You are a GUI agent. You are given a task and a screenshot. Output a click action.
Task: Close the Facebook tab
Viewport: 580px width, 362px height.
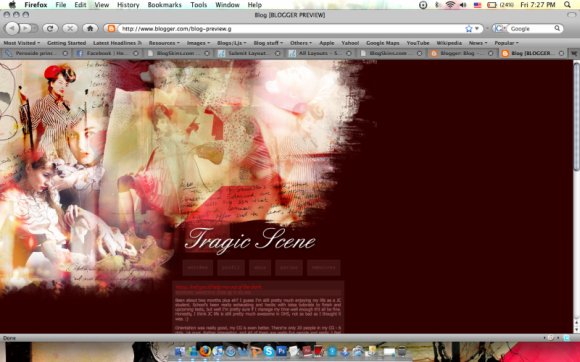(136, 53)
